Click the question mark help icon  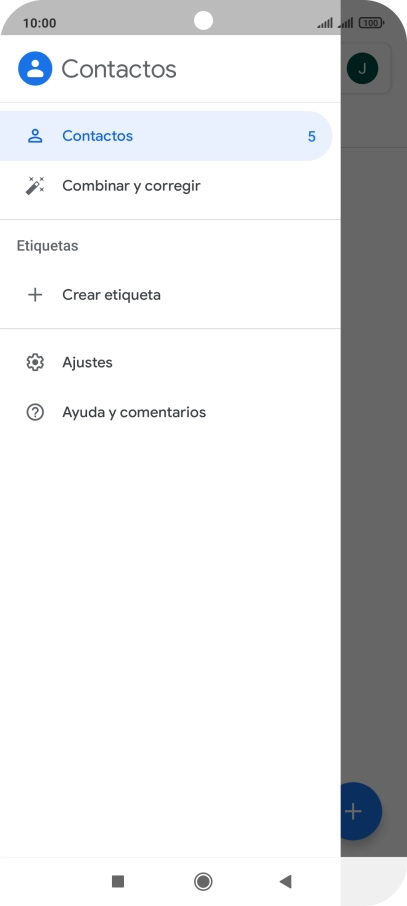pos(35,412)
